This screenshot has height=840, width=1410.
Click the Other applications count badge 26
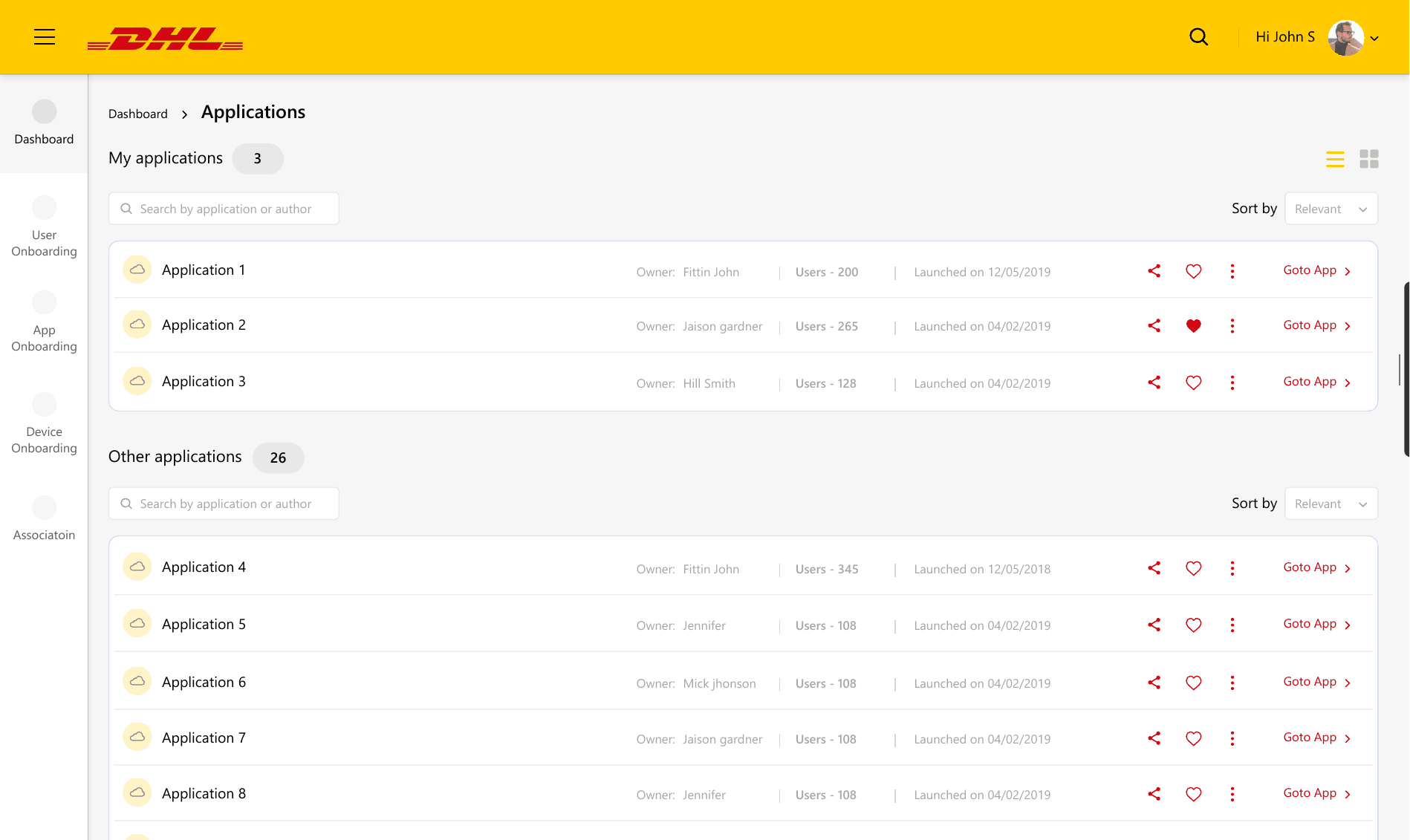coord(278,458)
